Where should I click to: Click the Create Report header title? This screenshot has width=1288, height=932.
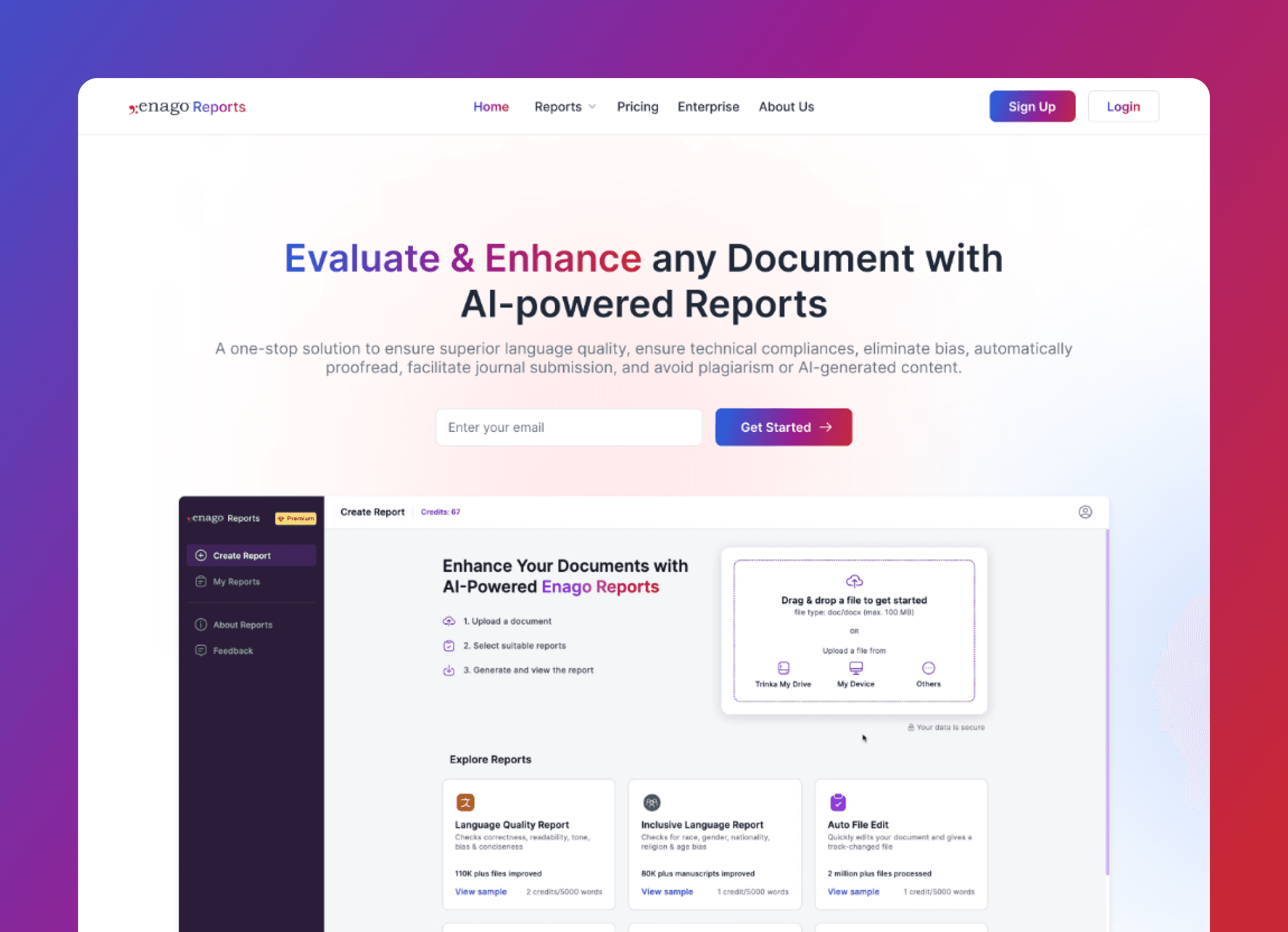(372, 512)
